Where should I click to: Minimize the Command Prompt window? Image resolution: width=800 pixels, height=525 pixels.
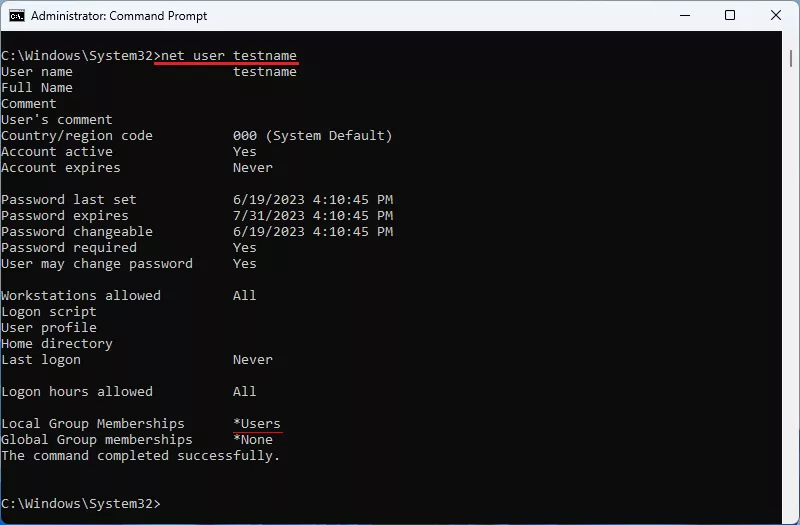point(684,16)
